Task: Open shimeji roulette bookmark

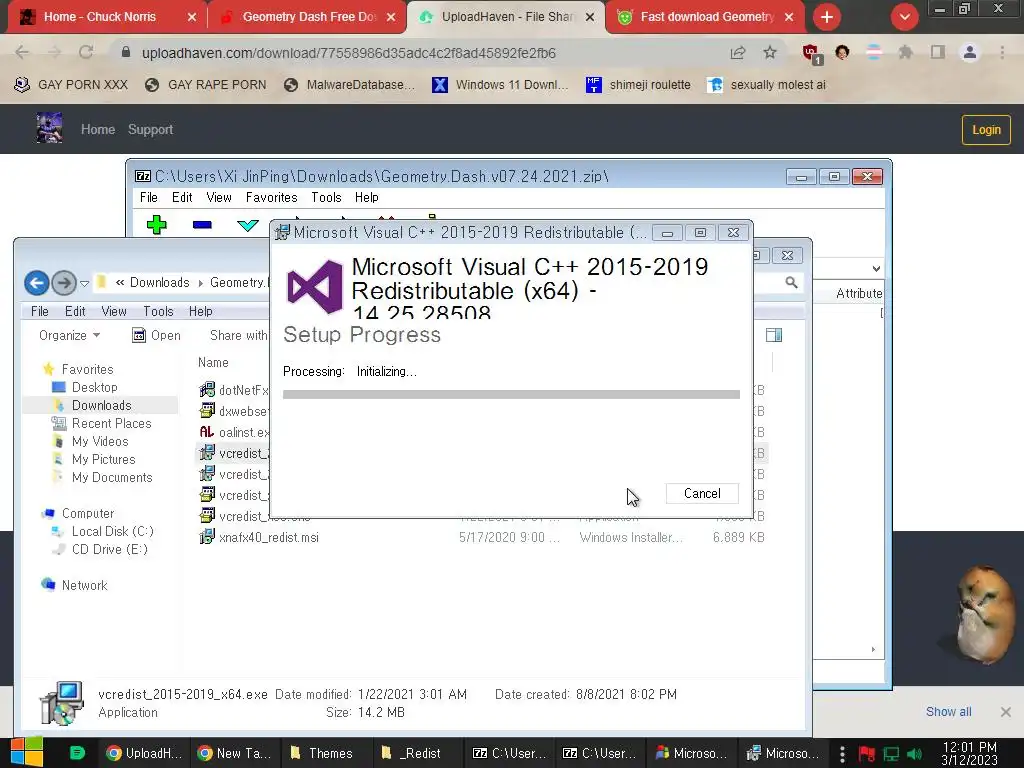Action: point(638,84)
